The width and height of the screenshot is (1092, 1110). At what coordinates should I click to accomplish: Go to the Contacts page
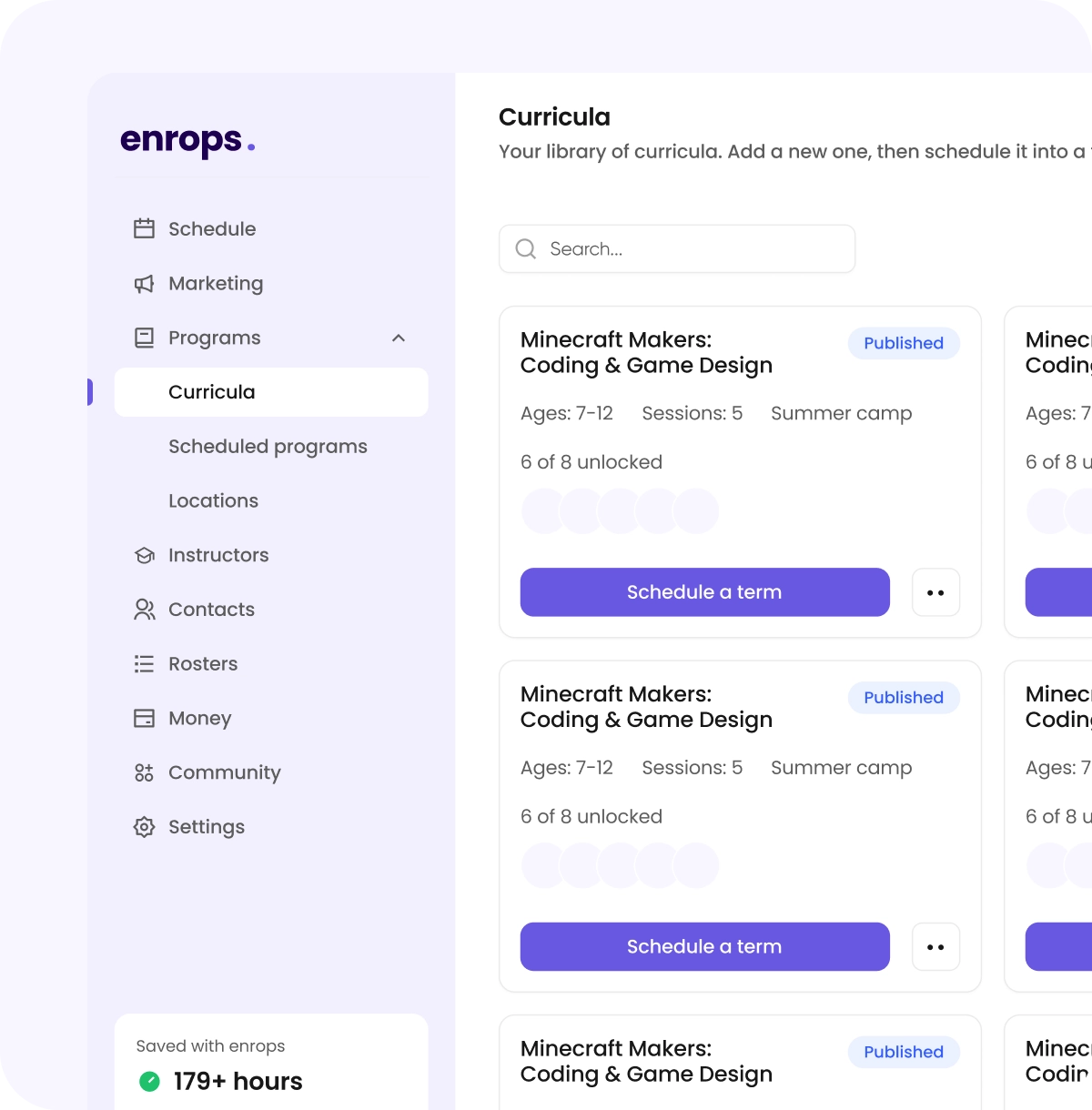(x=271, y=610)
